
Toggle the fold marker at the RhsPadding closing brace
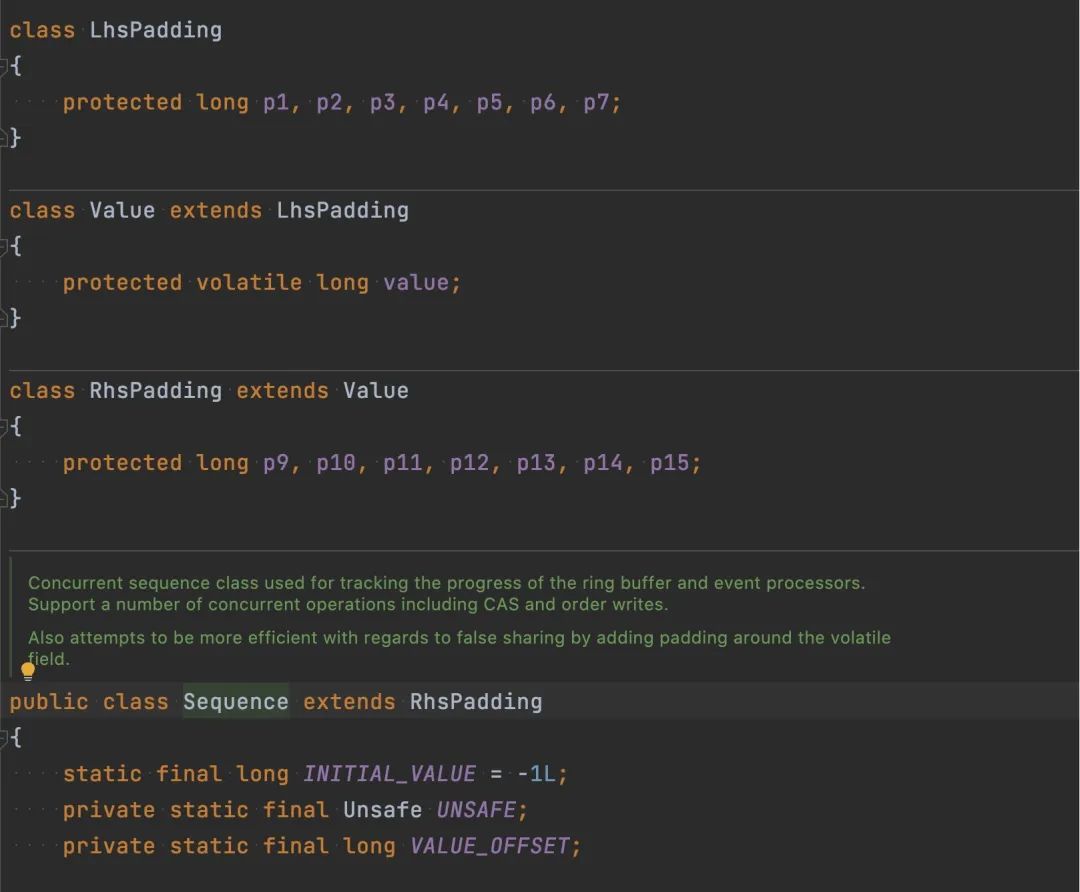[x=3, y=499]
